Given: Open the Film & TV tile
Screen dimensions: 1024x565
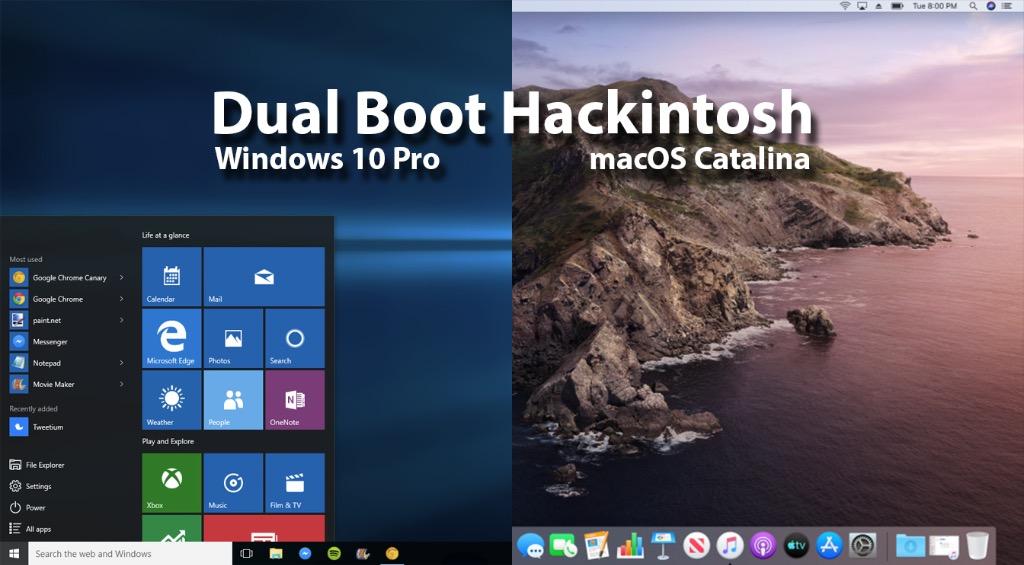Looking at the screenshot, I should click(295, 483).
